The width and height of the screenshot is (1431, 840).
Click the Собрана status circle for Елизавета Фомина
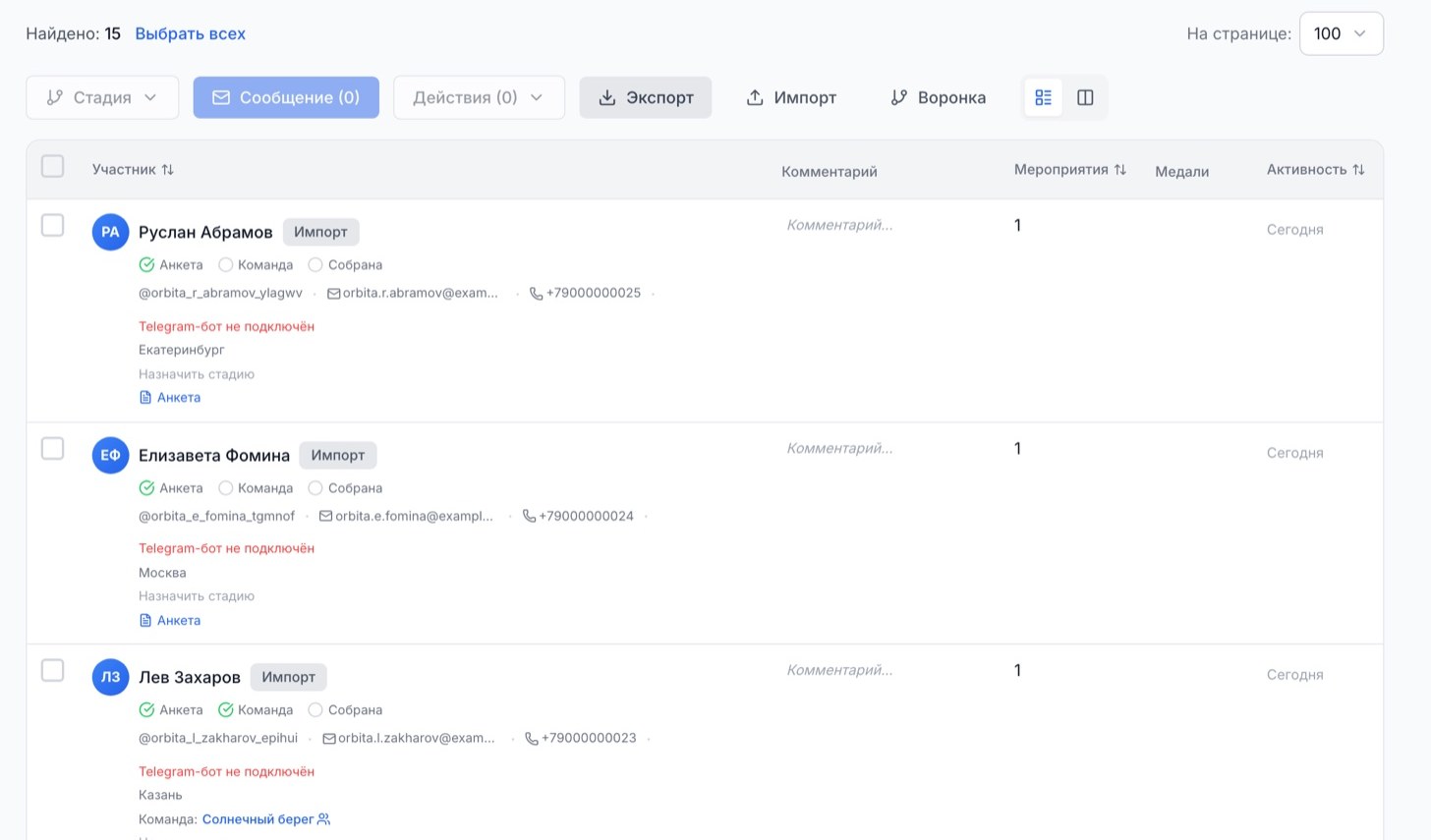tap(315, 488)
